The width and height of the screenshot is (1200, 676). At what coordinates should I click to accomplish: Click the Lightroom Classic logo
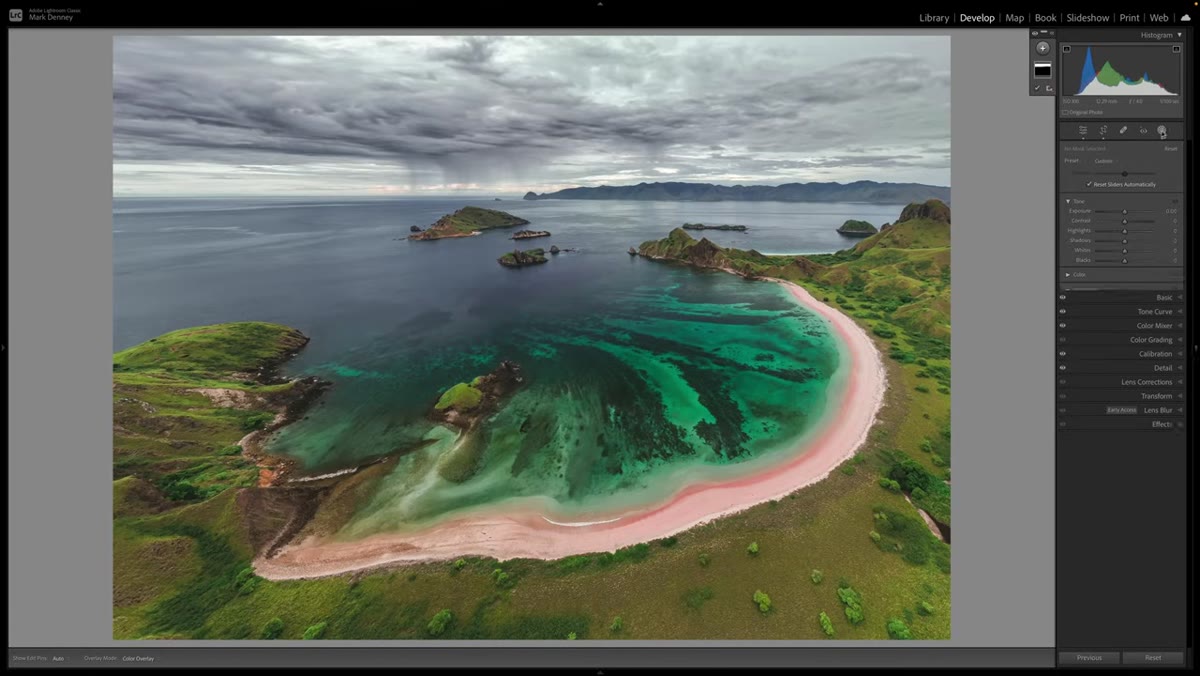tap(15, 14)
